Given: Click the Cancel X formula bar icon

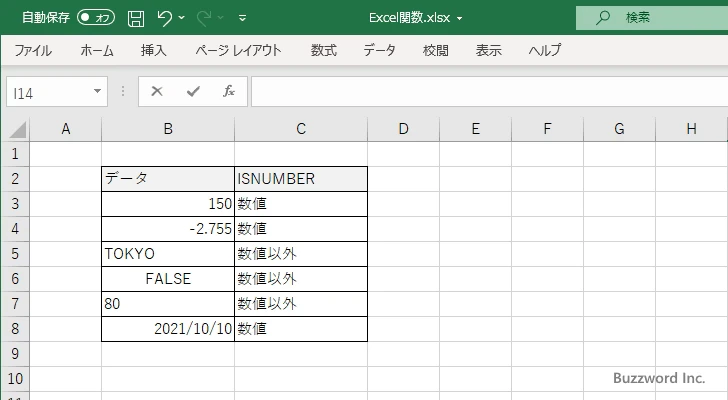Looking at the screenshot, I should (x=157, y=91).
